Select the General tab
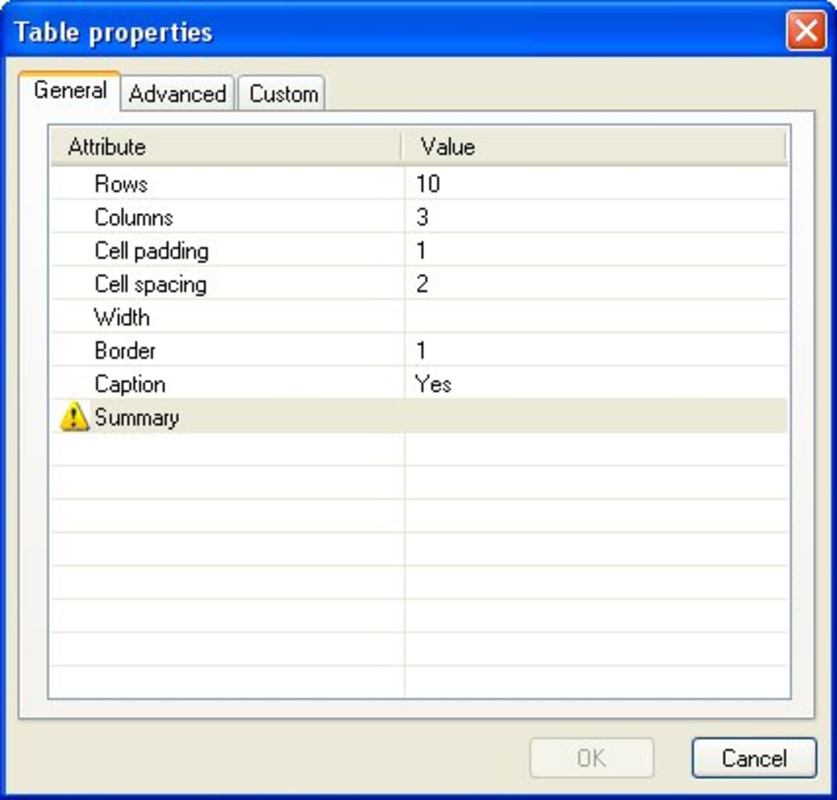Screen dimensions: 837x800 coord(69,90)
